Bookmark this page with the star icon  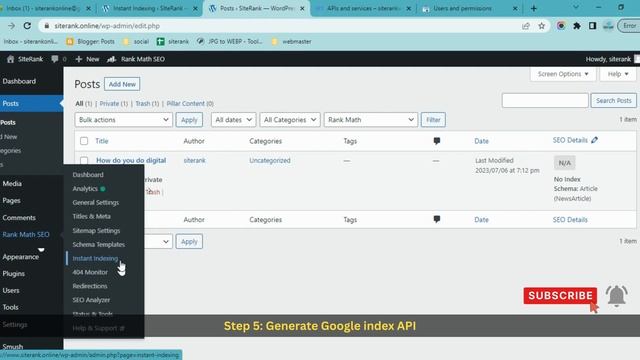(x=542, y=26)
